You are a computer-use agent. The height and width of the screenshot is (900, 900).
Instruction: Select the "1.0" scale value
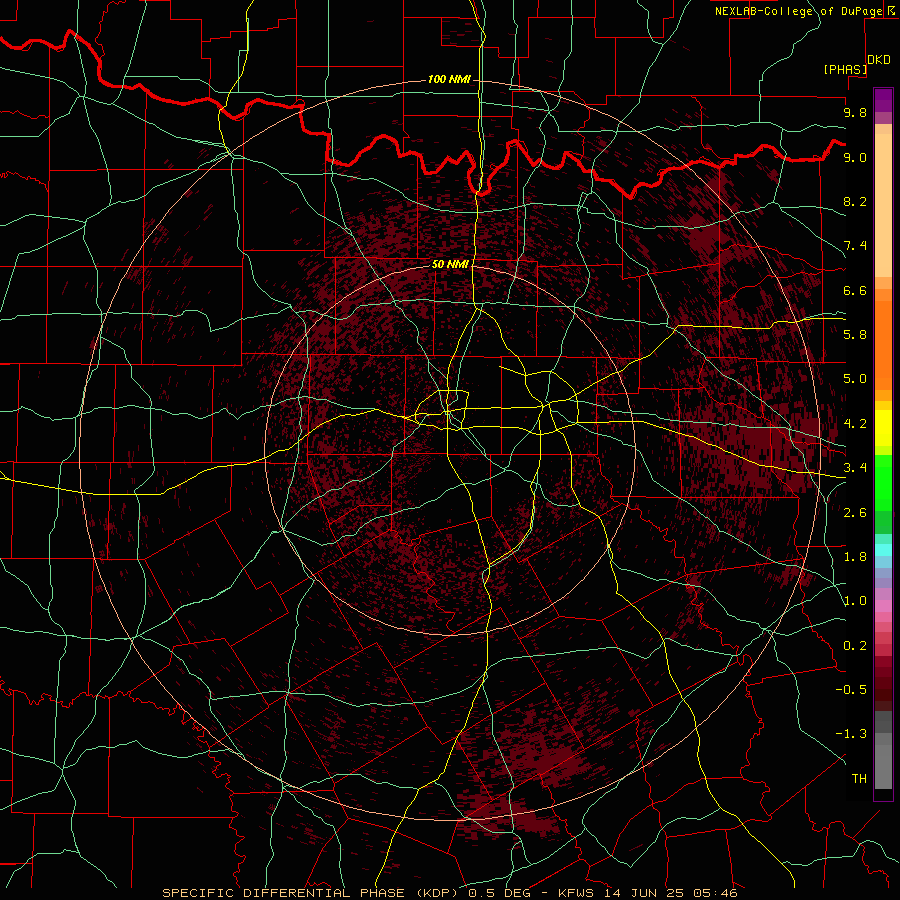click(855, 601)
